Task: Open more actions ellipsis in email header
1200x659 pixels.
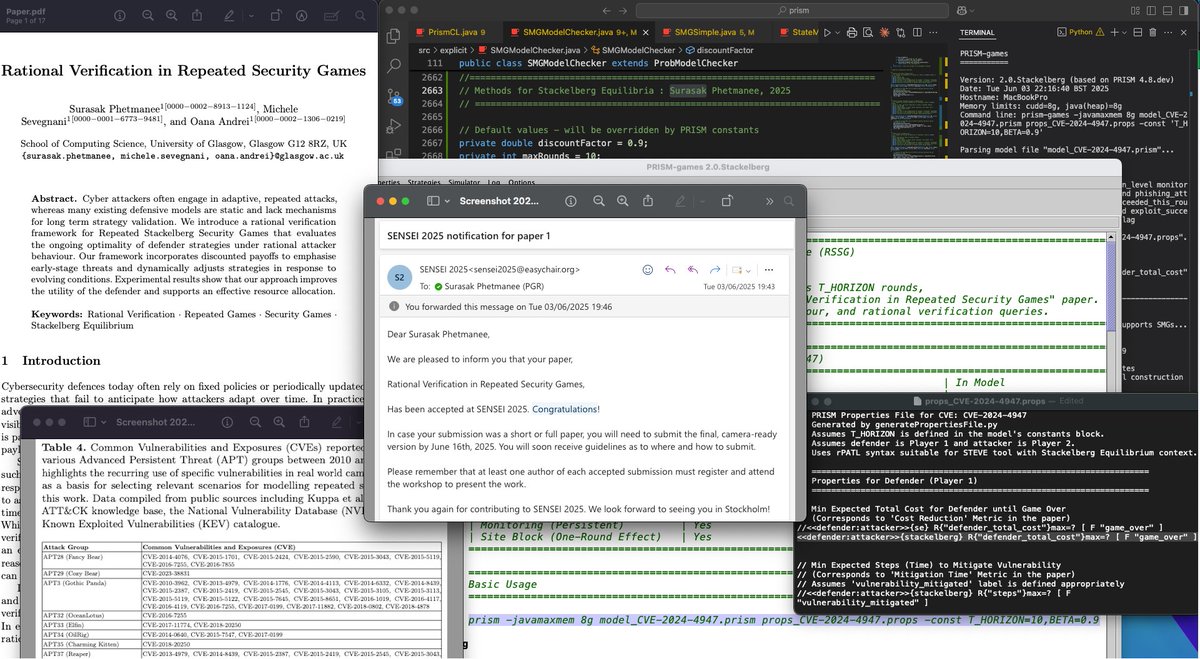Action: click(769, 270)
